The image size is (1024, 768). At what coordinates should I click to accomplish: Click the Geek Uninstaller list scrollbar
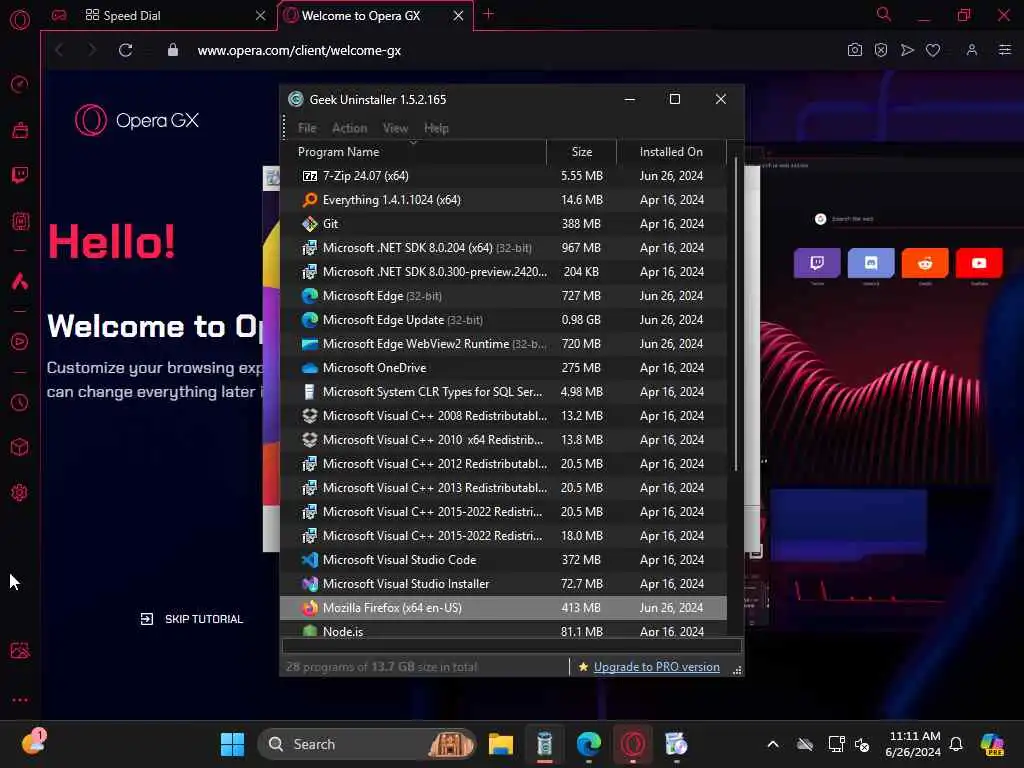point(735,314)
